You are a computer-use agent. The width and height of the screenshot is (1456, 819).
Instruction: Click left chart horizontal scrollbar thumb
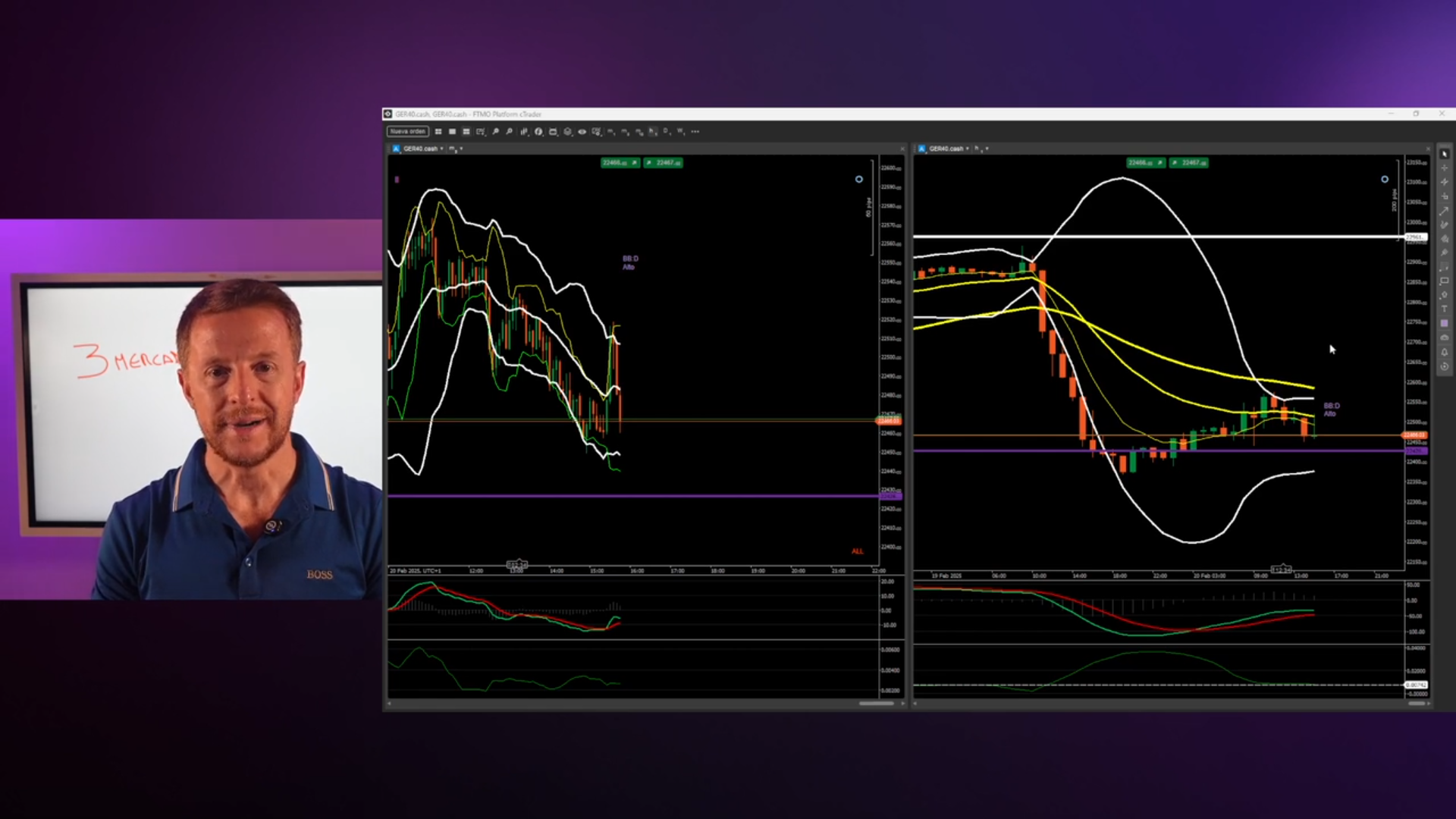coord(877,704)
